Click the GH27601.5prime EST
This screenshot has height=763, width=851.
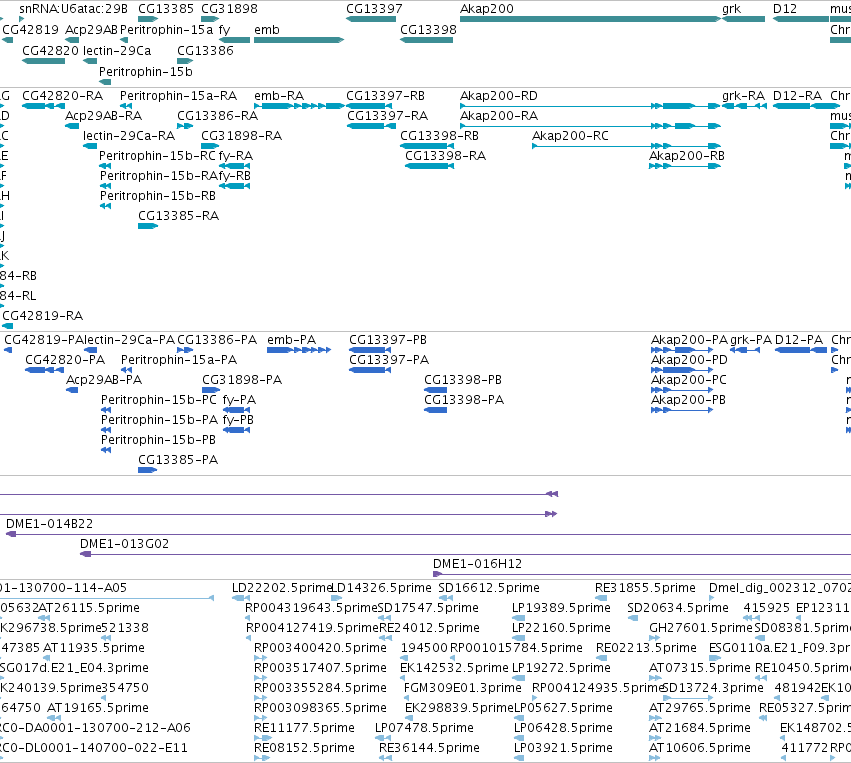(x=655, y=638)
